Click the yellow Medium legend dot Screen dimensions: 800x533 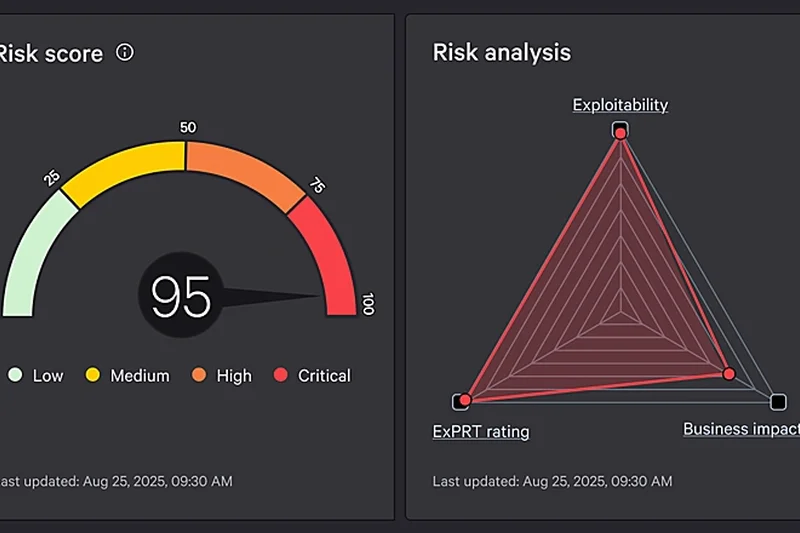tap(93, 376)
